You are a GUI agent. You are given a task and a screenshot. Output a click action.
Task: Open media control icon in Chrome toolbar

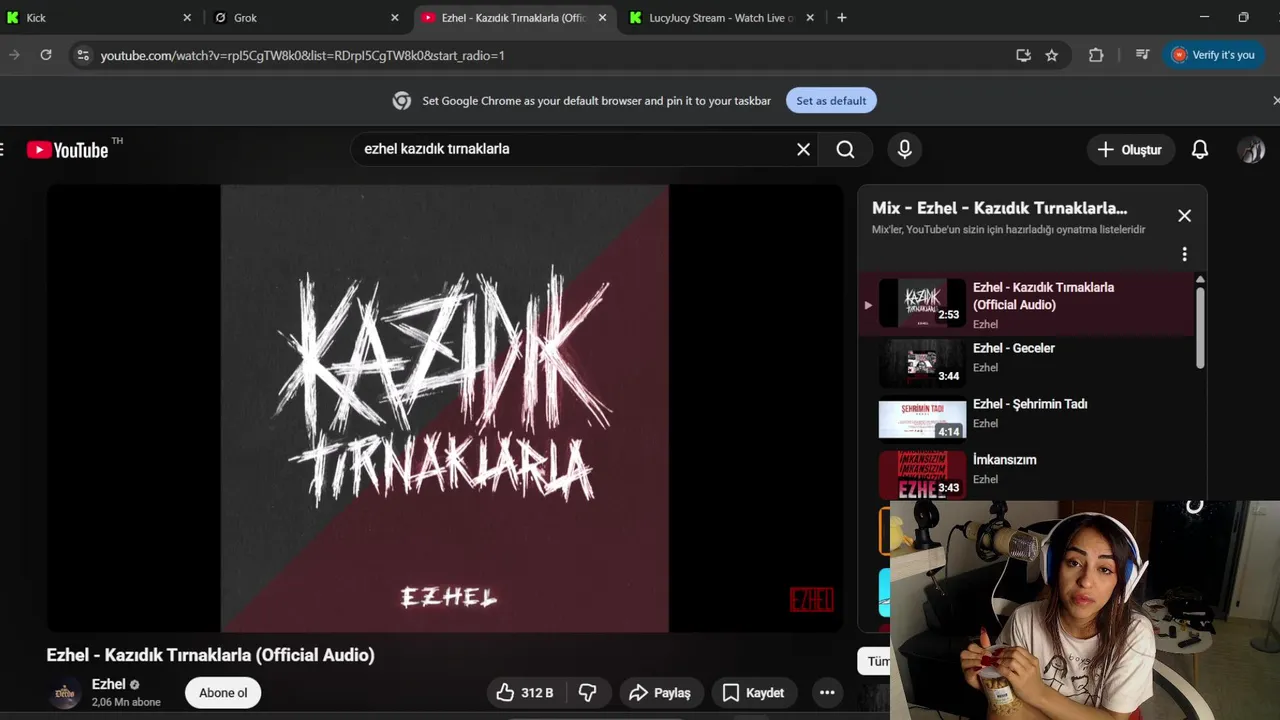coord(1142,55)
